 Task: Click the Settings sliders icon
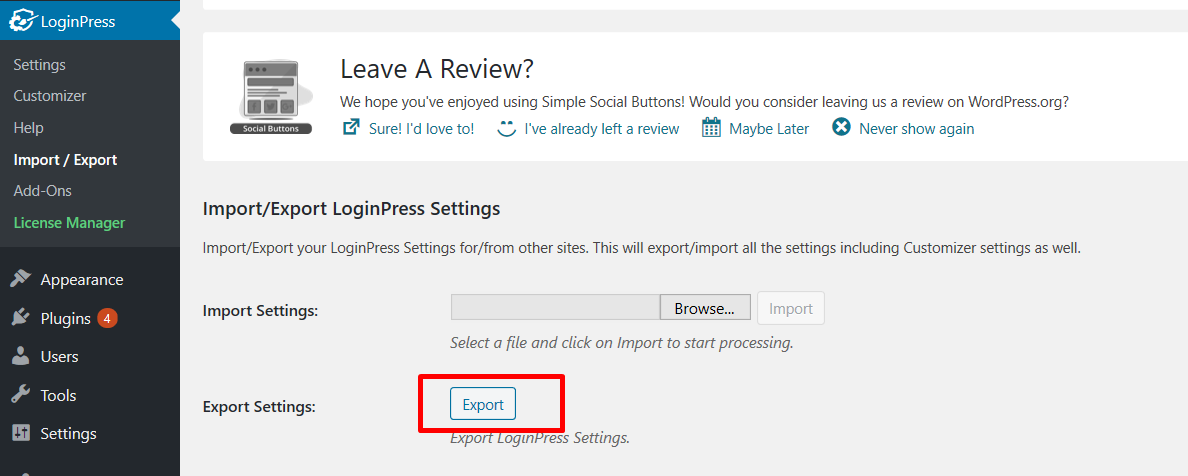tap(20, 434)
